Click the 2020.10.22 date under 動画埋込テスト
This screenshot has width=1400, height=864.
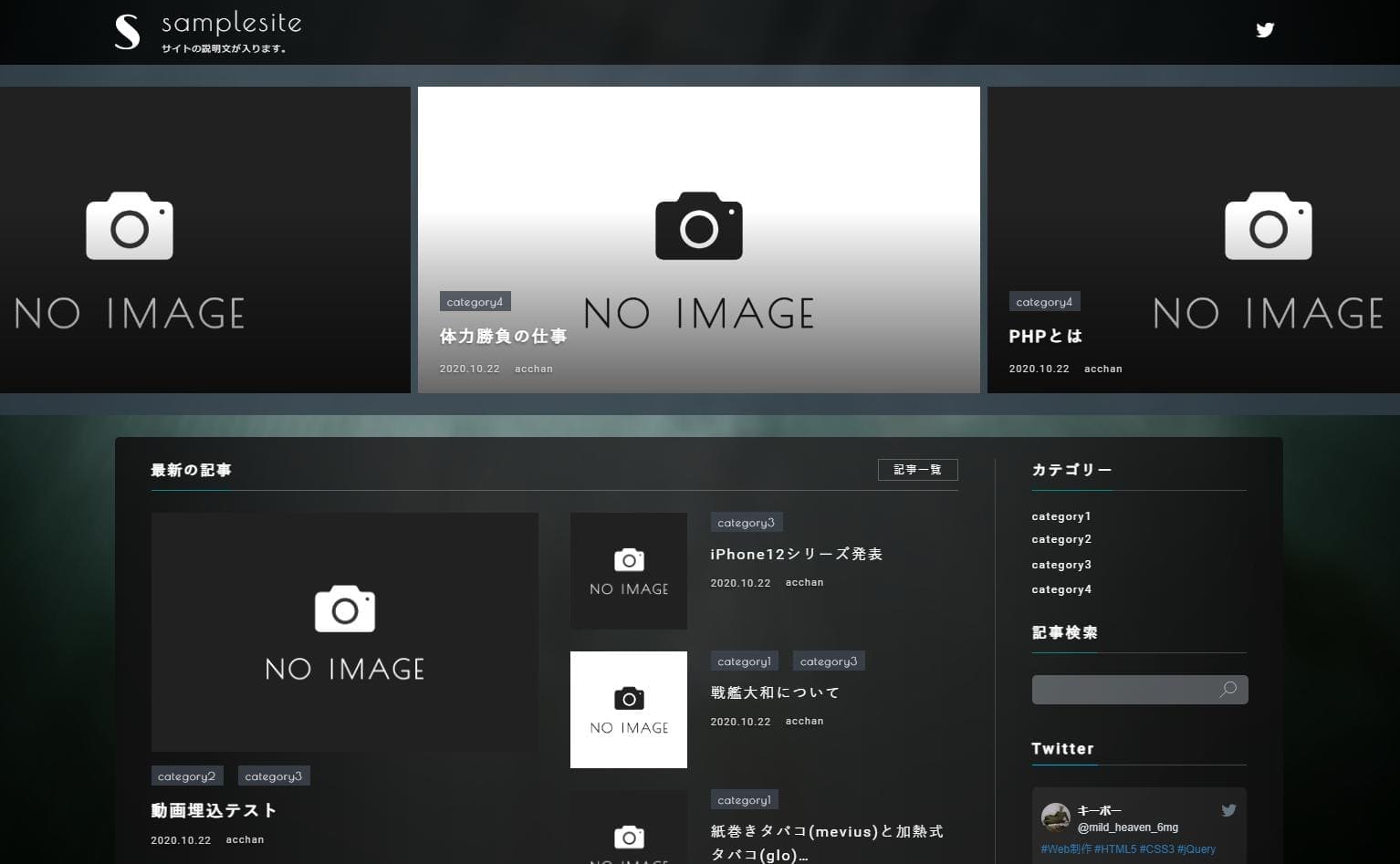(x=181, y=840)
